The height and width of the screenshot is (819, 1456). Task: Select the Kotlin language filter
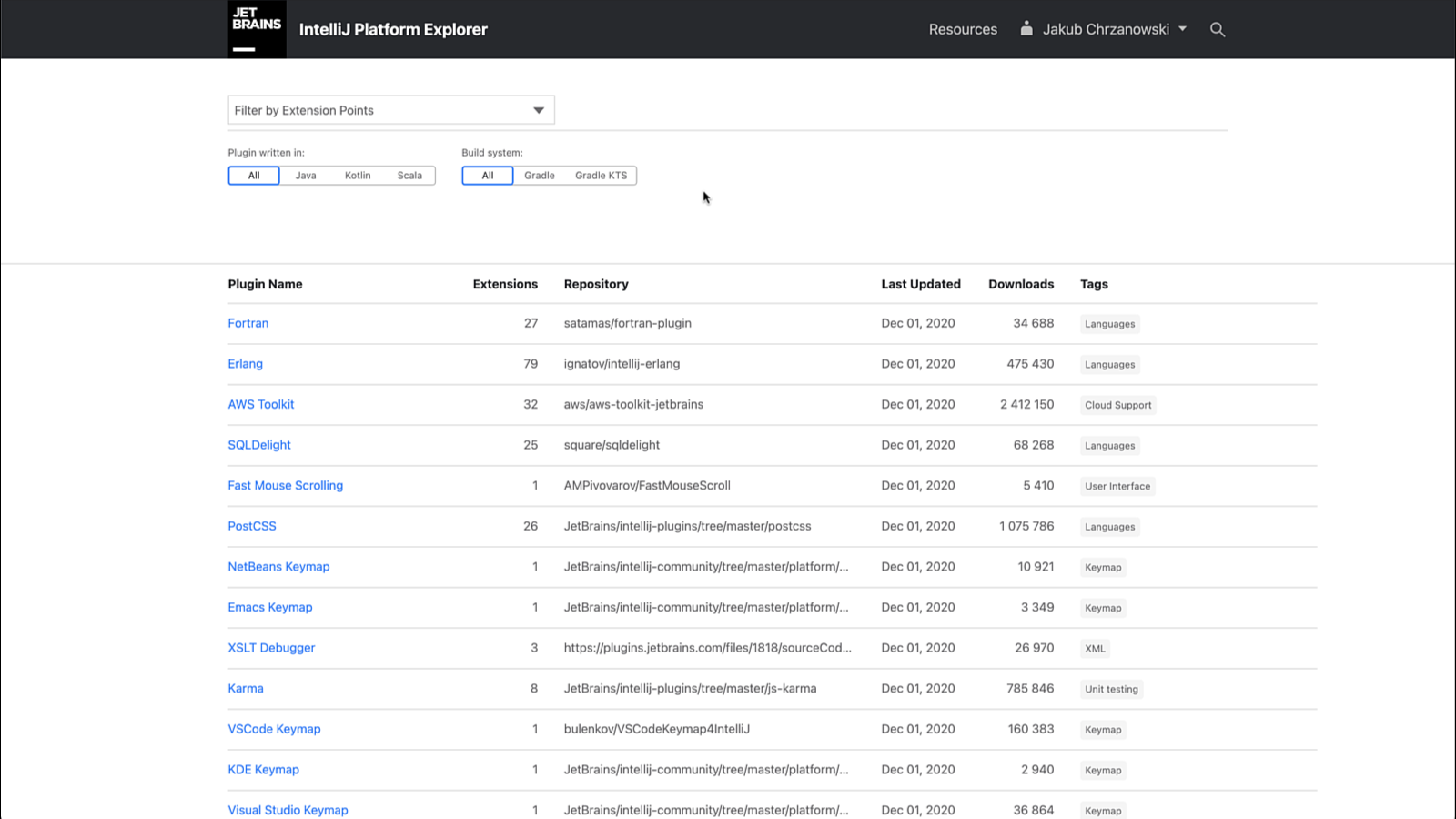[358, 176]
